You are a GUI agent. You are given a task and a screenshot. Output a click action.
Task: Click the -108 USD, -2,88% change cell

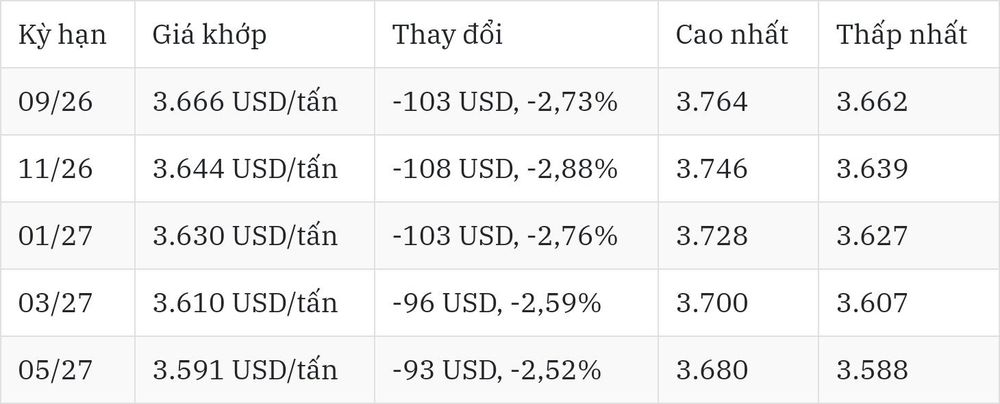tap(505, 169)
